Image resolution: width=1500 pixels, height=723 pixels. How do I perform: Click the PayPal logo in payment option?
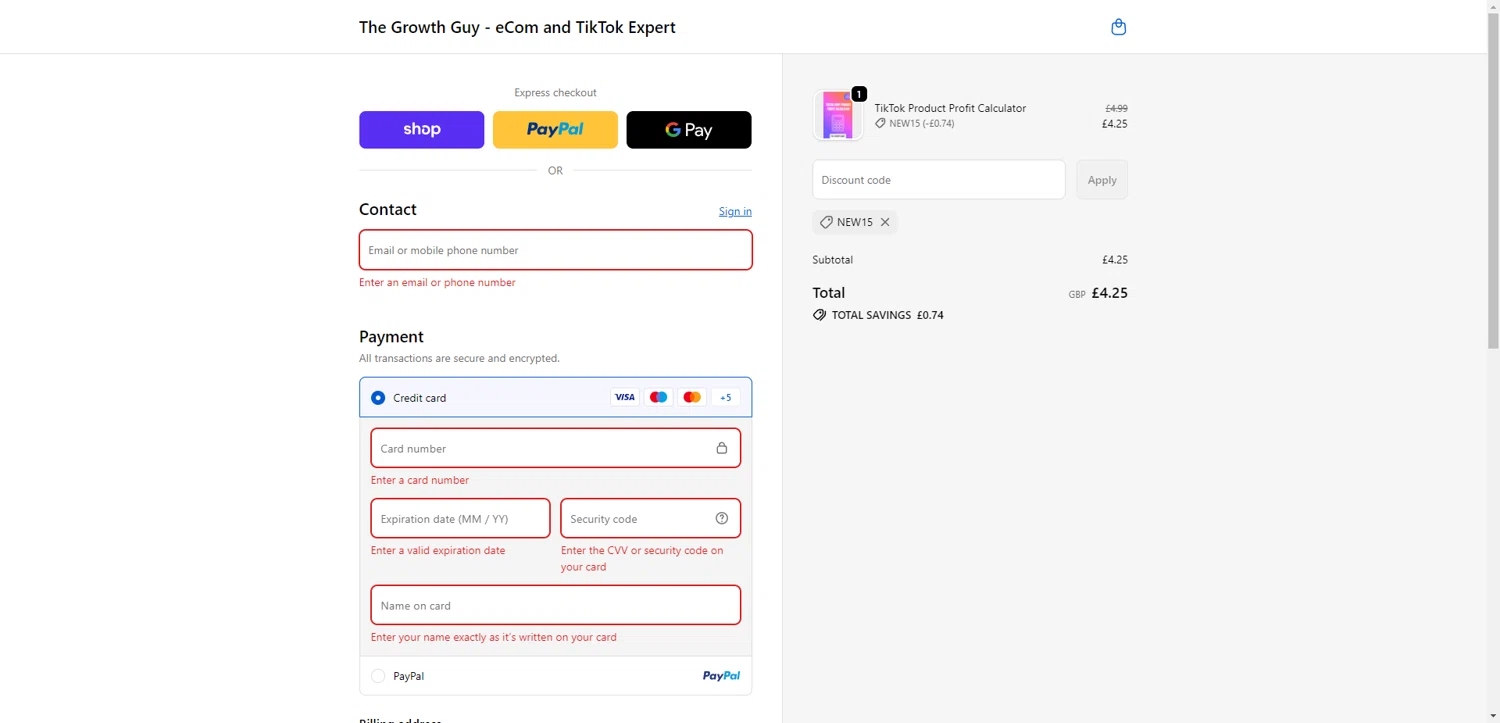tap(721, 676)
